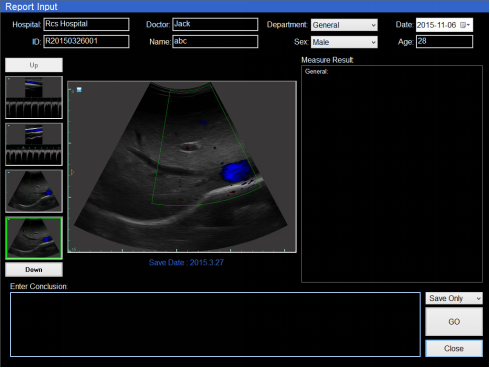Click the main ultrasound preview image
This screenshot has height=368, width=490.
point(182,167)
